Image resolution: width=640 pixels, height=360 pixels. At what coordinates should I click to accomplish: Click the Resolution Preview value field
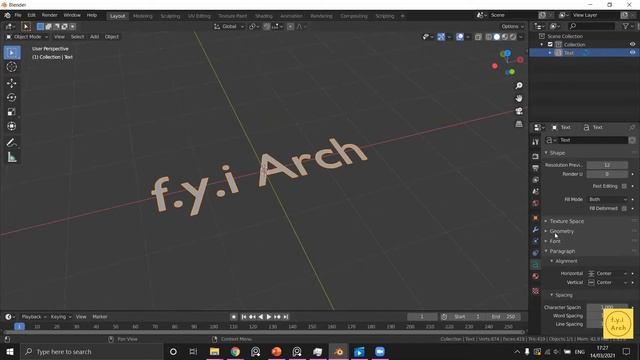point(607,165)
